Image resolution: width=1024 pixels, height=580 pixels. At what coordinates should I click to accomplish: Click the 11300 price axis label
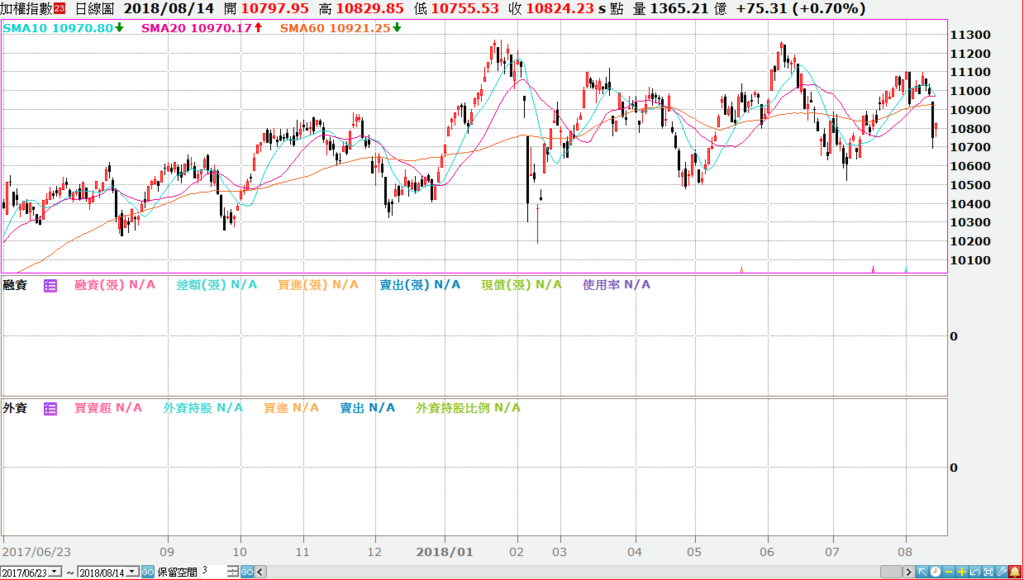(971, 35)
